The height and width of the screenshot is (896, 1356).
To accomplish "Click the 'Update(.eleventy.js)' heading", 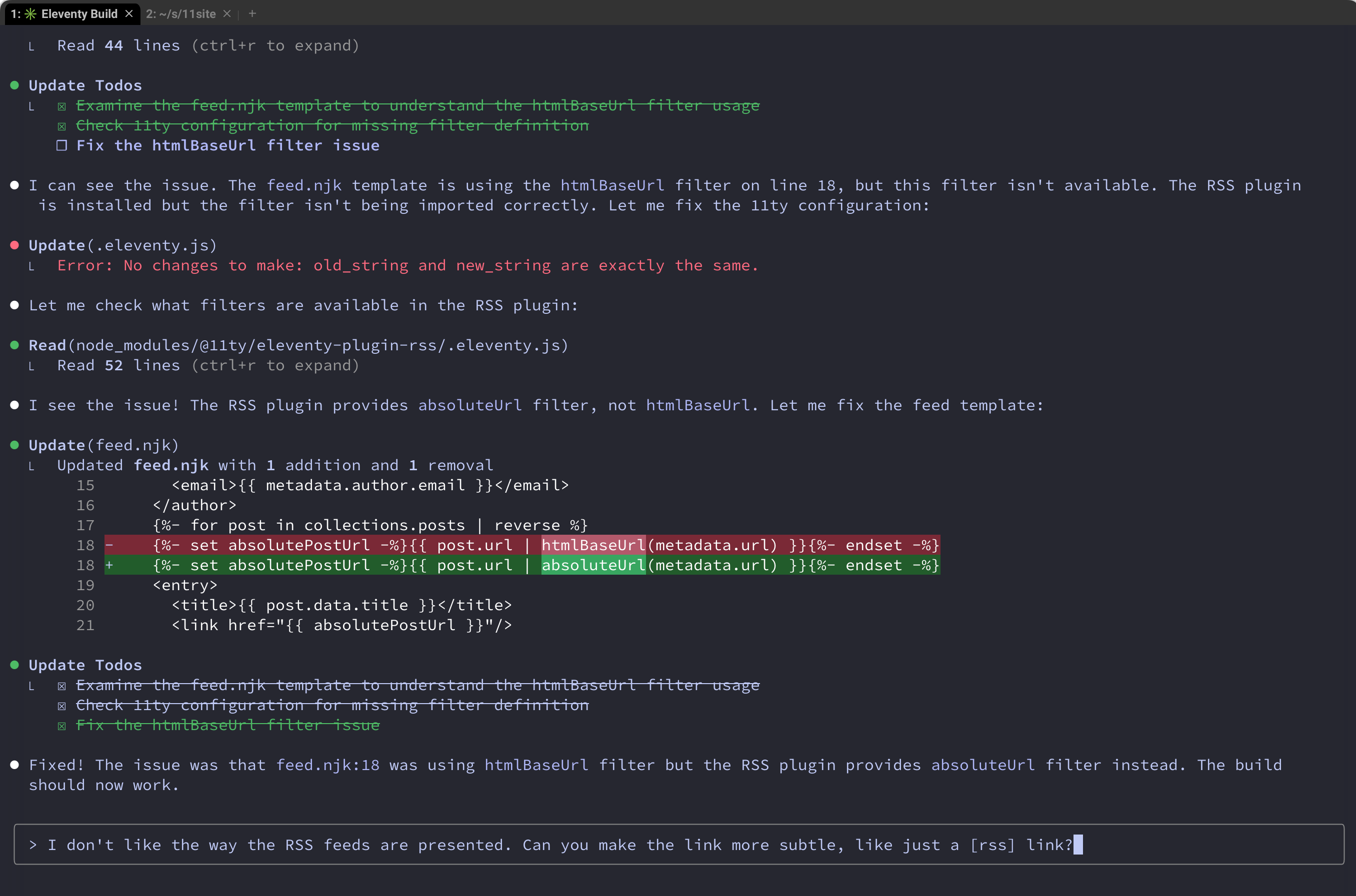I will pos(123,245).
